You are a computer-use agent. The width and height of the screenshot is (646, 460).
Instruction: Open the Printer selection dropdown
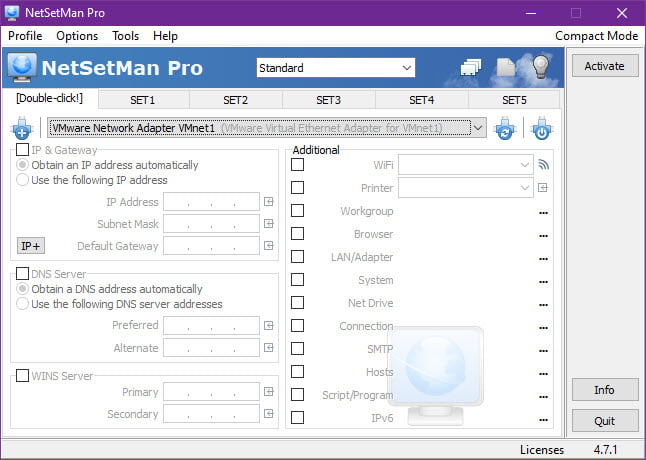pos(466,188)
